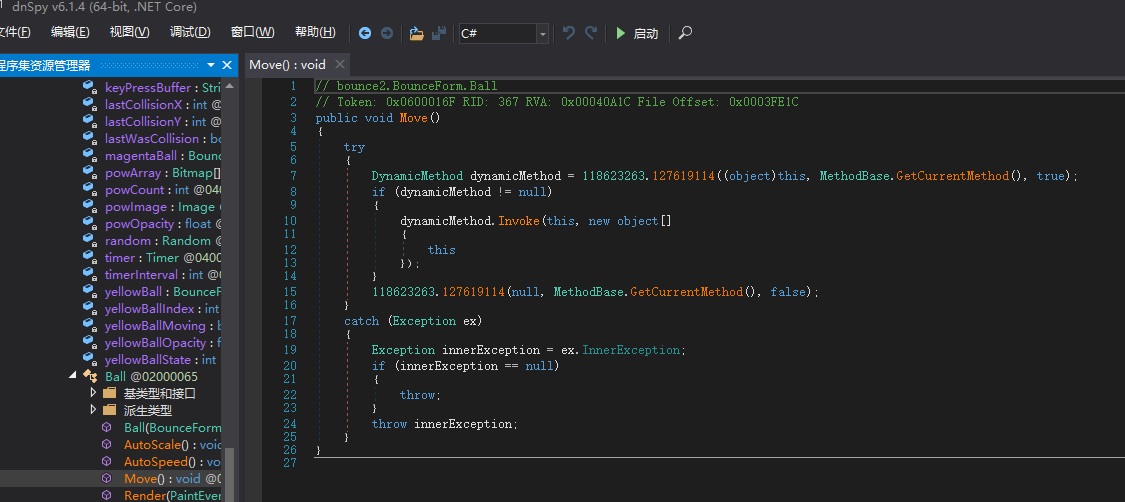Screen dimensions: 1125x502
Task: Click the redo icon in toolbar
Action: pyautogui.click(x=591, y=33)
